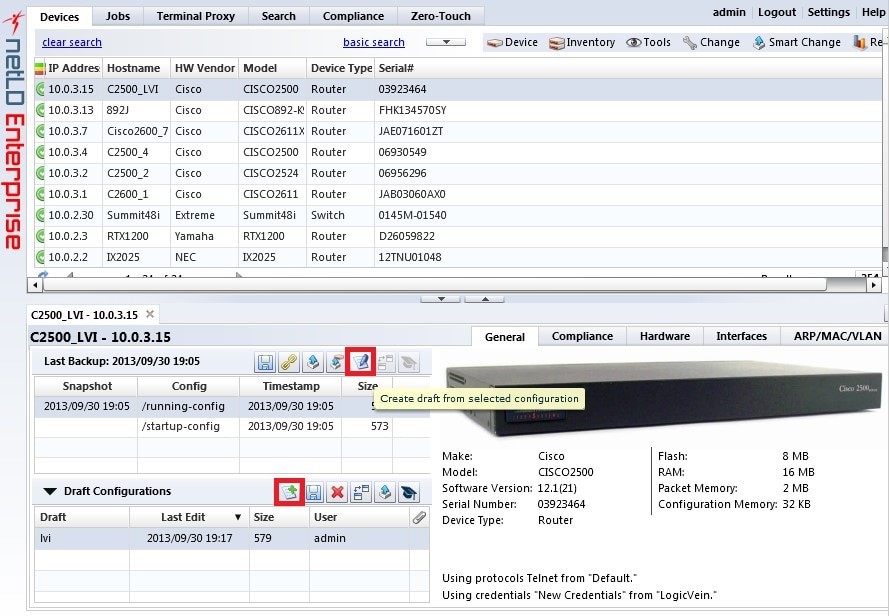This screenshot has height=616, width=889.
Task: Click the horizontal scrollbar's right arrow
Action: (x=874, y=285)
